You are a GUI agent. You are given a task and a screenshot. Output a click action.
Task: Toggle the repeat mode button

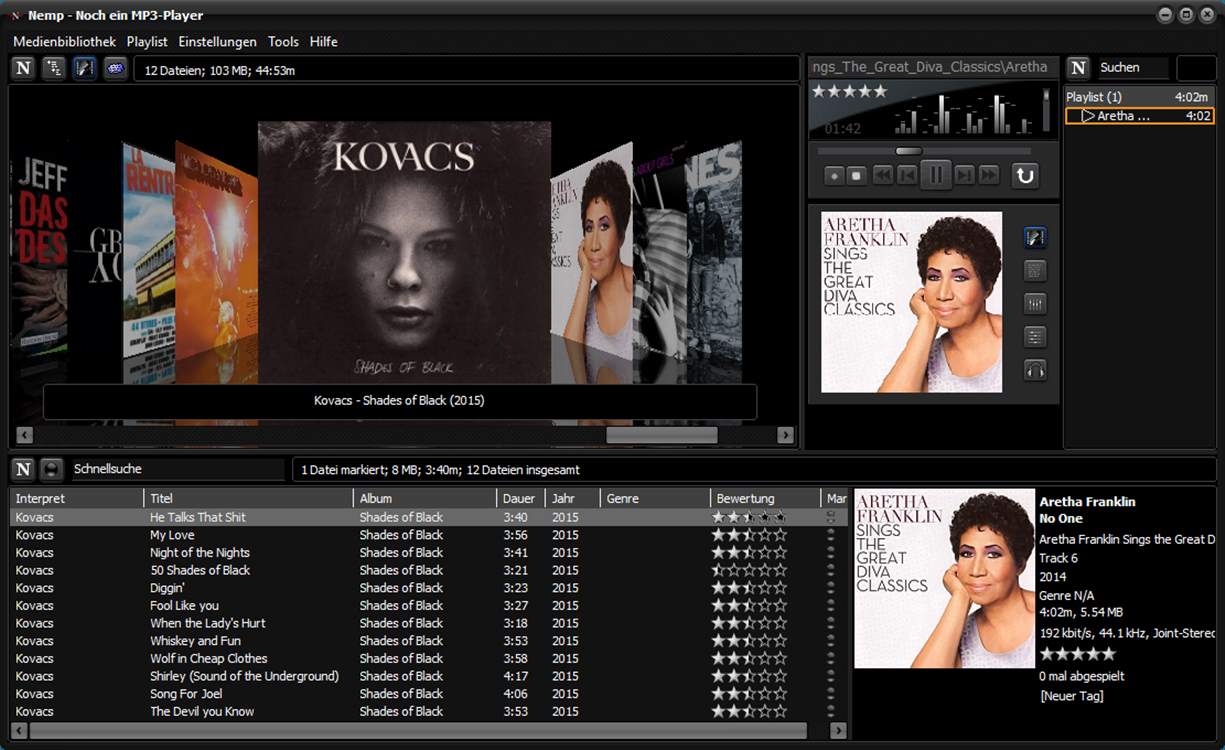tap(1025, 175)
